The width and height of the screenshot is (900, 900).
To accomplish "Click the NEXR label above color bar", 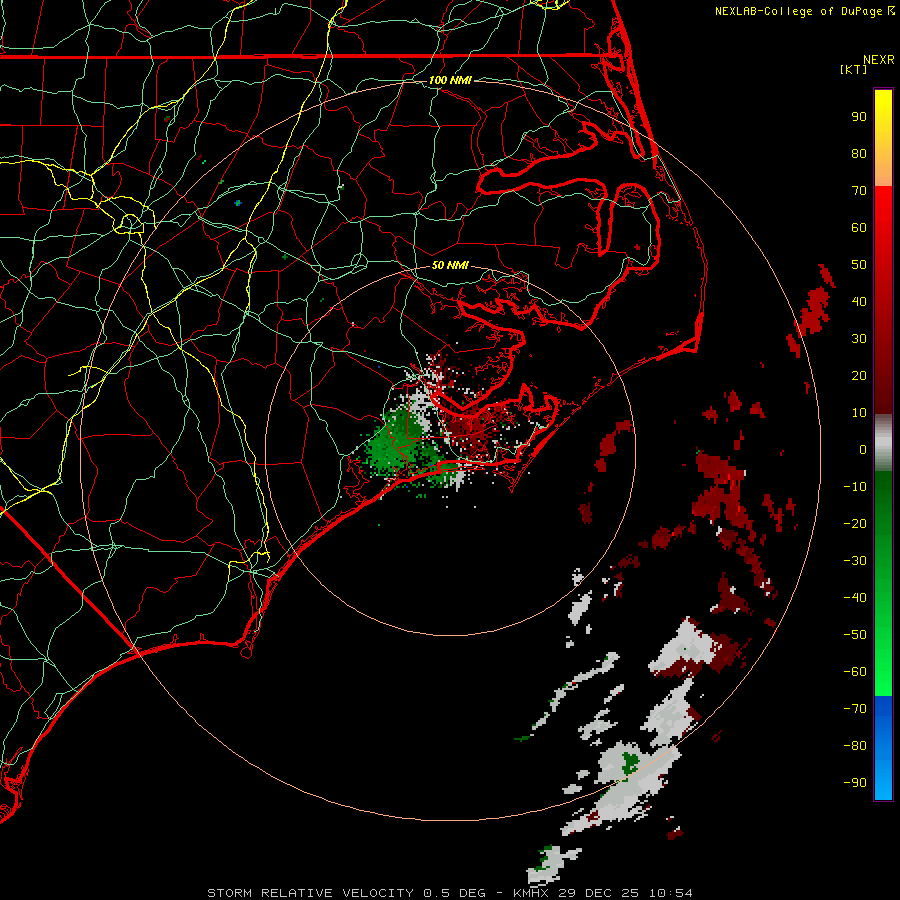I will click(x=878, y=60).
